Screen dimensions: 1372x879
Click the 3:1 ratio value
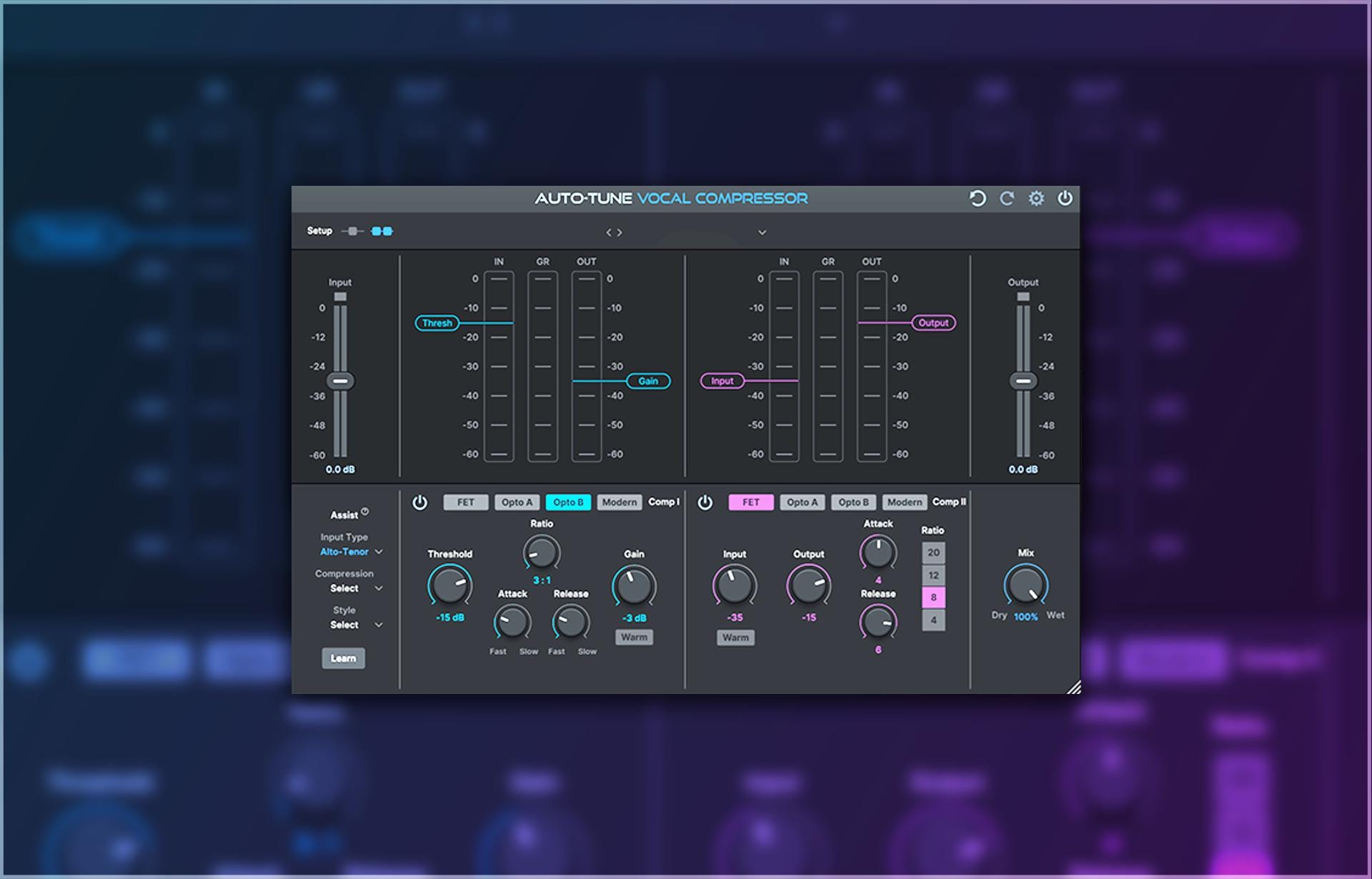tap(542, 580)
